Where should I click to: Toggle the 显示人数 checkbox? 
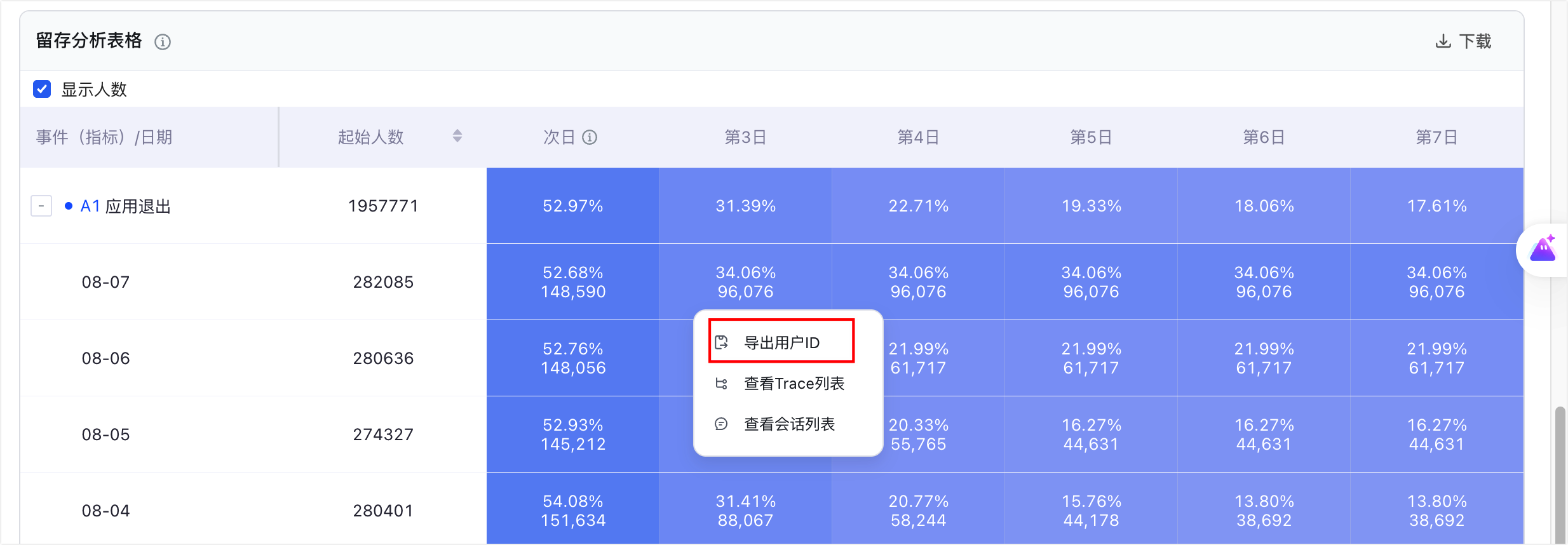click(42, 89)
